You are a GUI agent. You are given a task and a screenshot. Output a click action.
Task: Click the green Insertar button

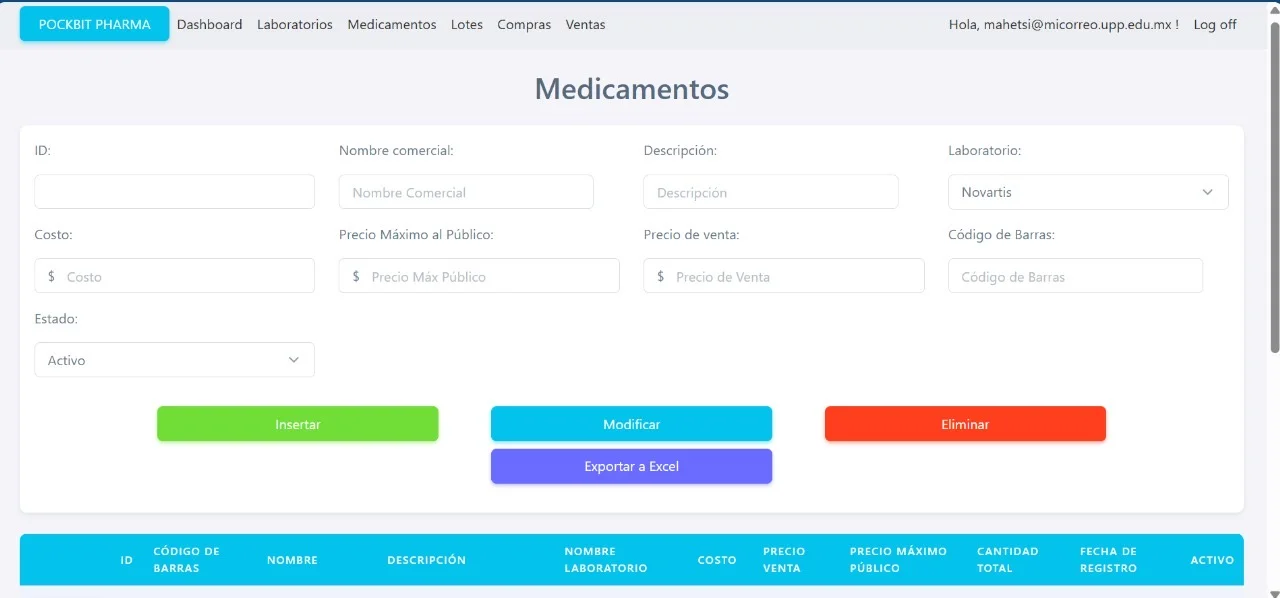(298, 424)
